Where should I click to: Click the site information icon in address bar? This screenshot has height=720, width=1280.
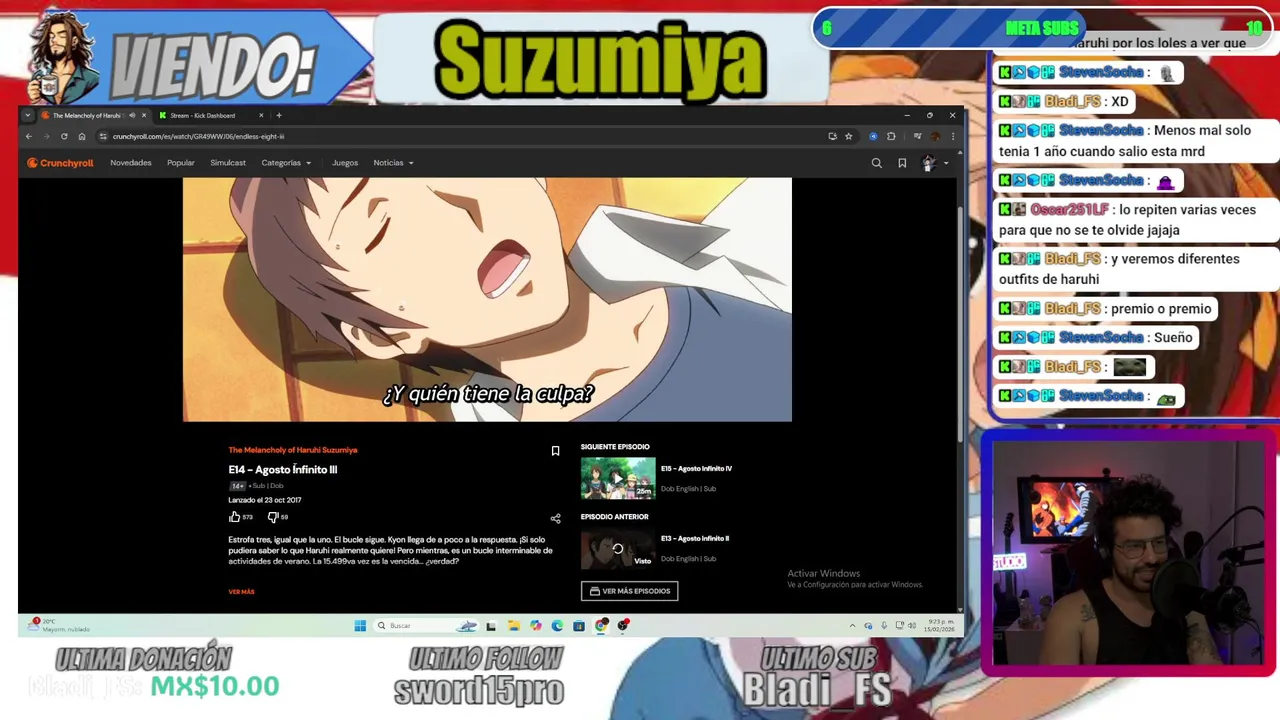tap(103, 136)
